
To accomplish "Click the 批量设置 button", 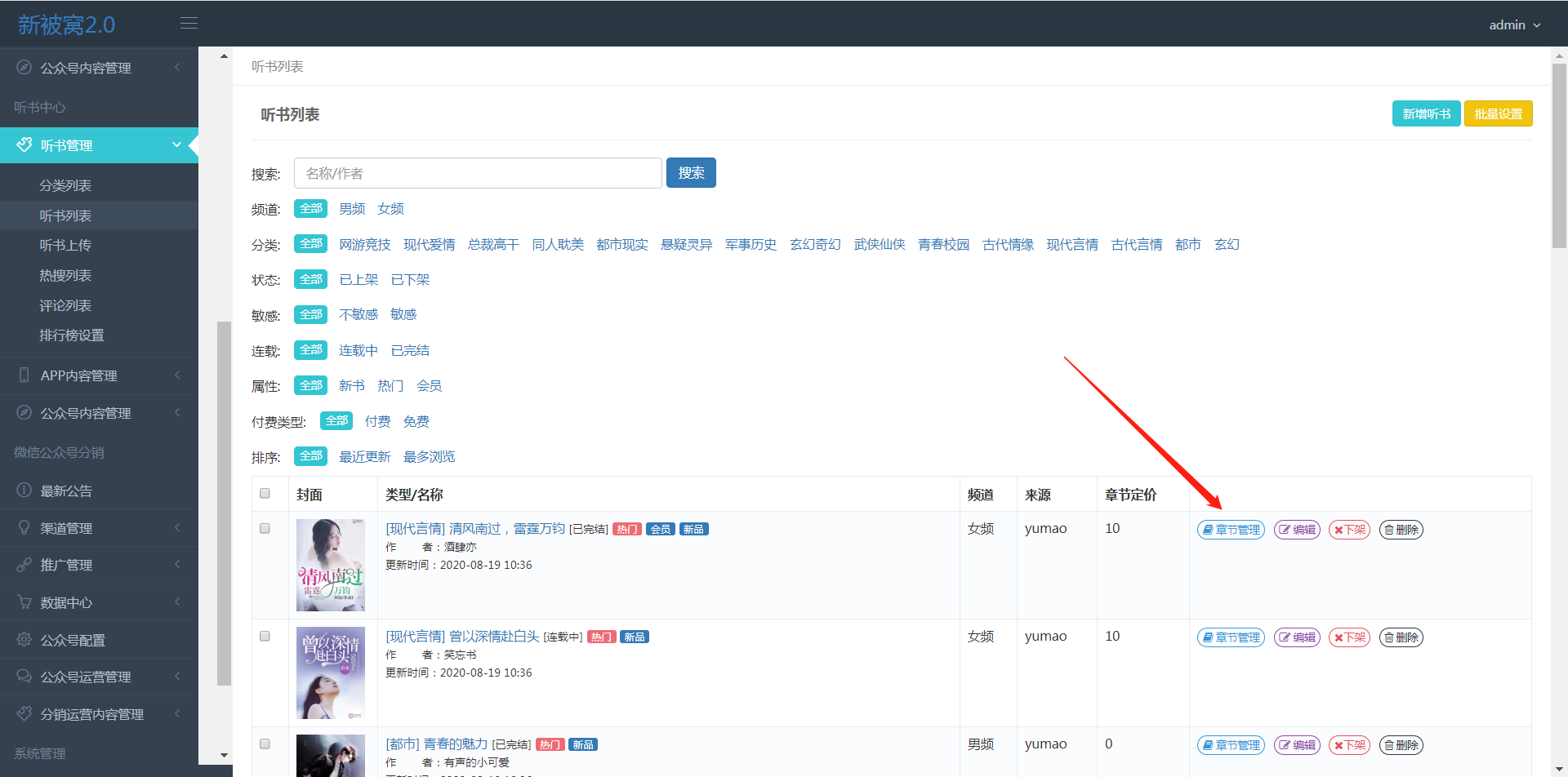I will point(1499,113).
